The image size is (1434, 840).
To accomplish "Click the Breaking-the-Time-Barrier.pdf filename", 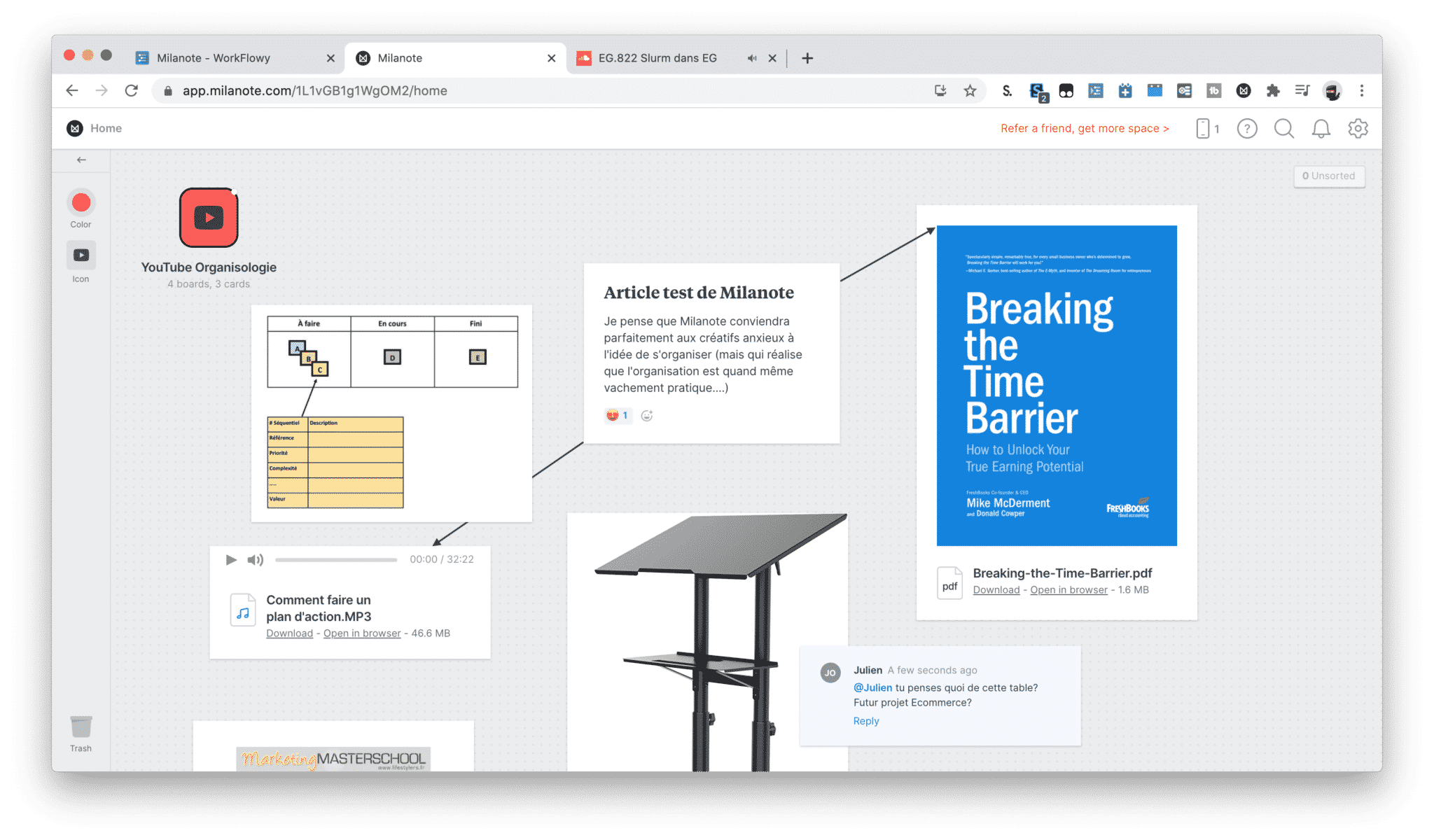I will click(1062, 573).
